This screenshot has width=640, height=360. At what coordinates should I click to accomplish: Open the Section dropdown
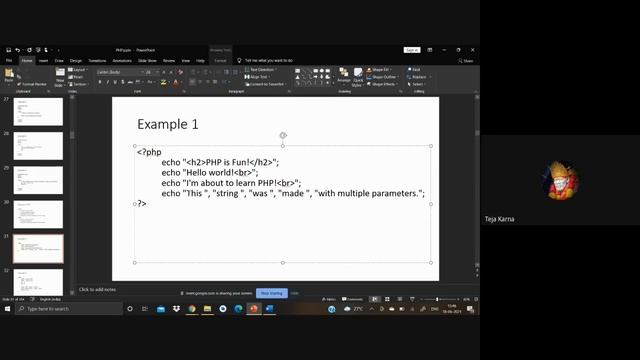tap(78, 84)
